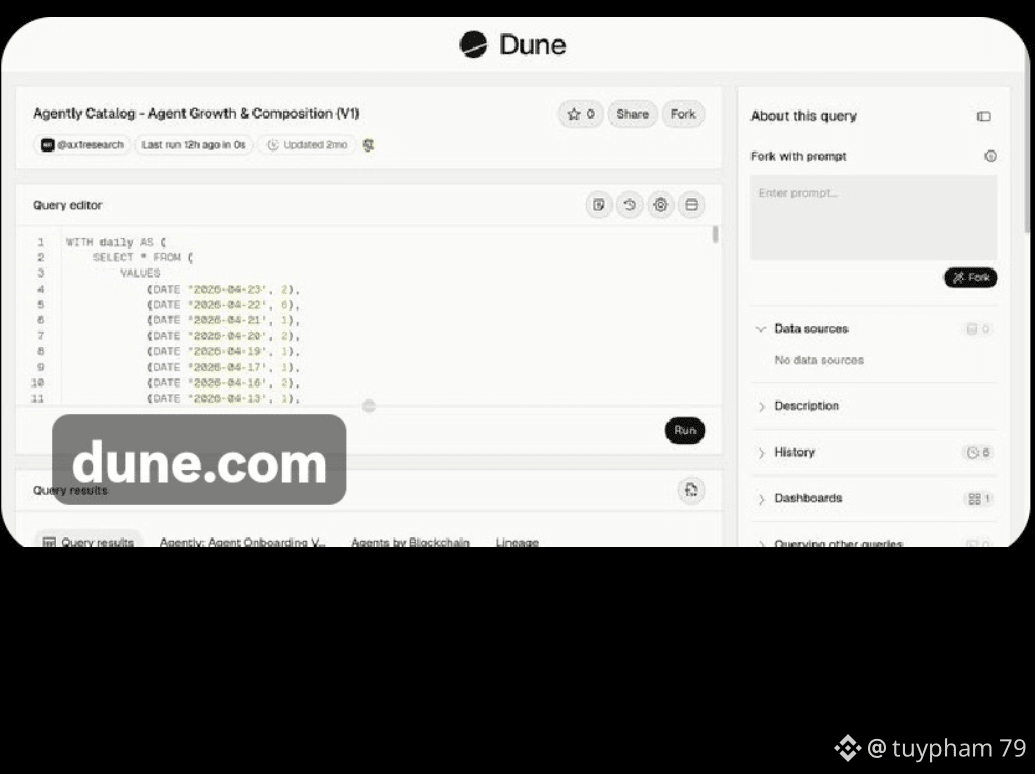Click the icon button in Query results header

691,490
